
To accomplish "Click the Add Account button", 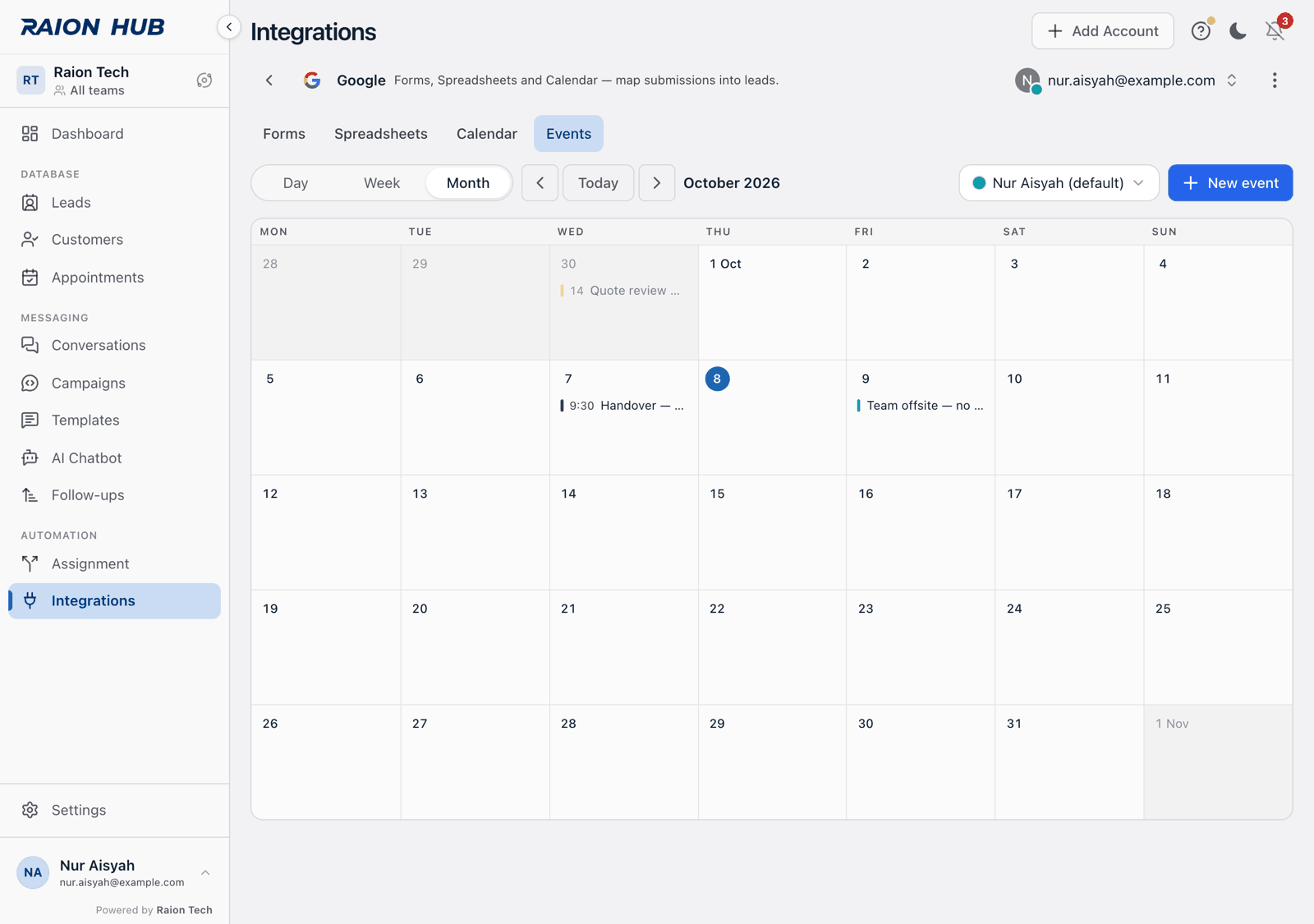I will (1103, 31).
